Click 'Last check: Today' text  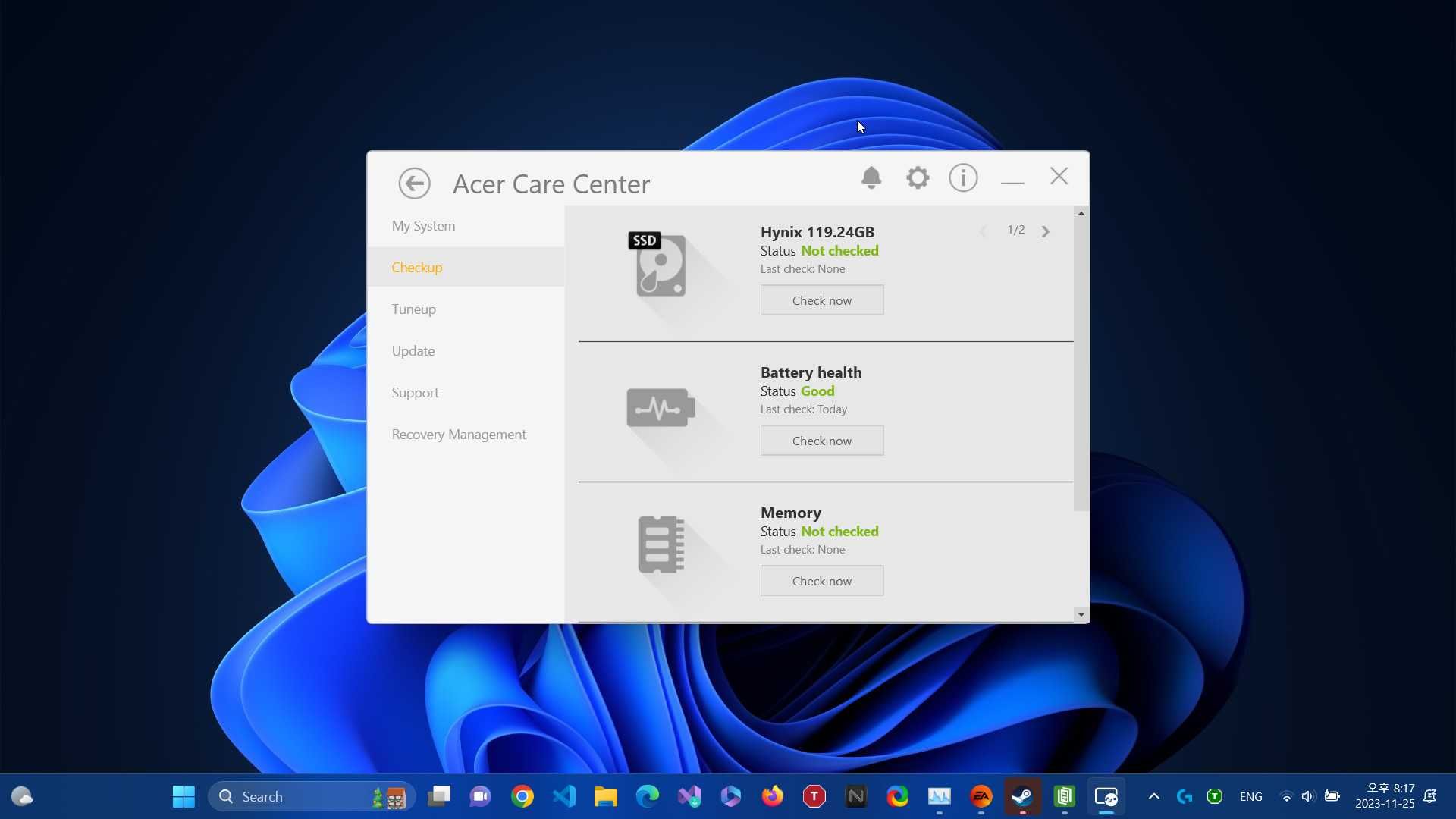tap(804, 409)
